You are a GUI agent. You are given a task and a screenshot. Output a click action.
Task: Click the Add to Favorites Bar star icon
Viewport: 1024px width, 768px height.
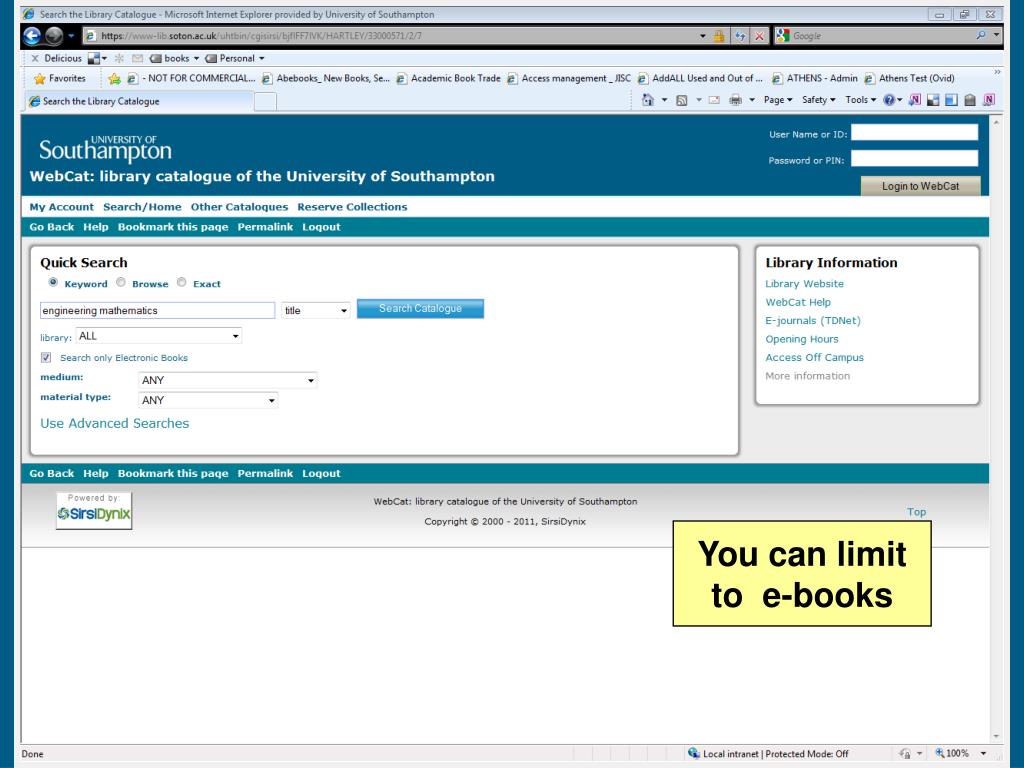coord(114,78)
